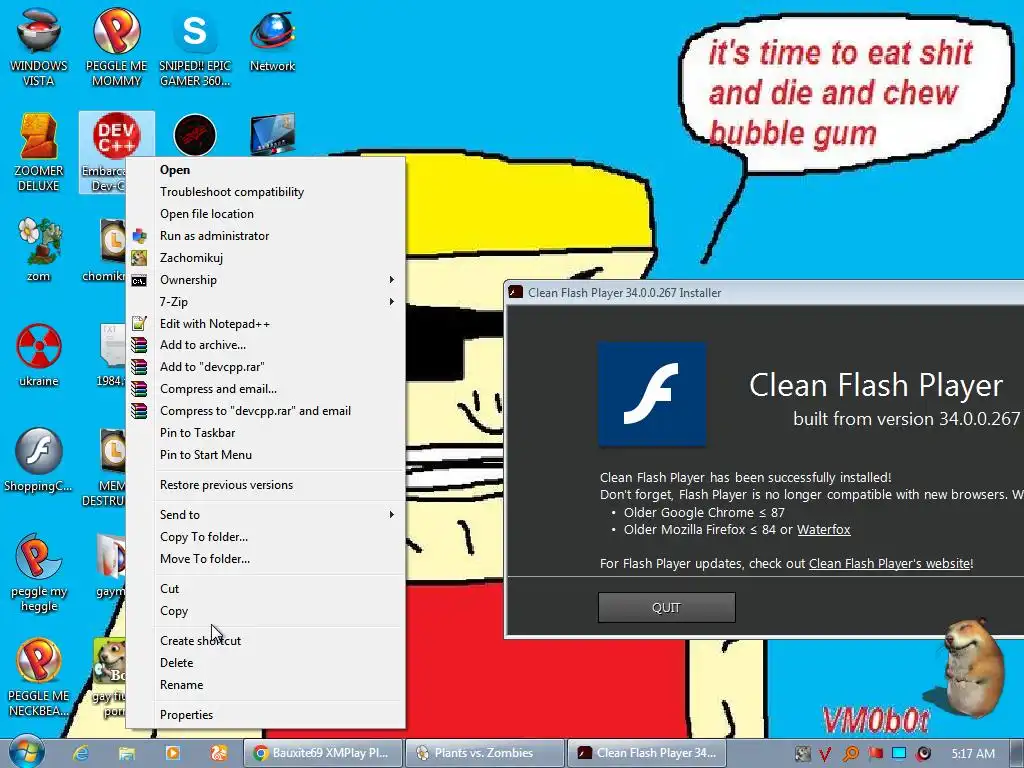Select the PEGGLE ME MOMMY desktop icon
1024x768 pixels.
click(116, 46)
